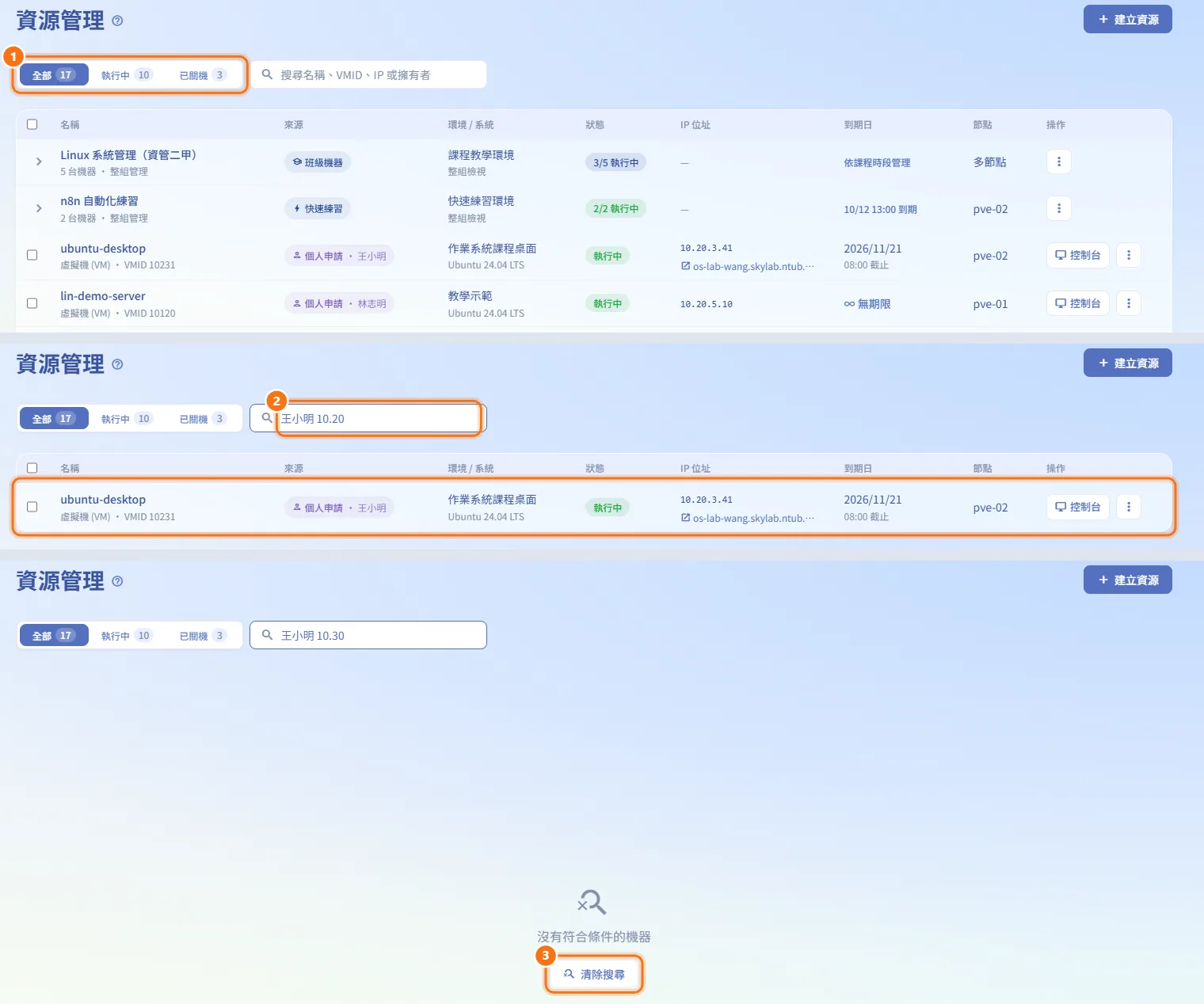1204x1004 pixels.
Task: Click the no-results search icon above 沒有符合條件的機器
Action: pos(592,902)
